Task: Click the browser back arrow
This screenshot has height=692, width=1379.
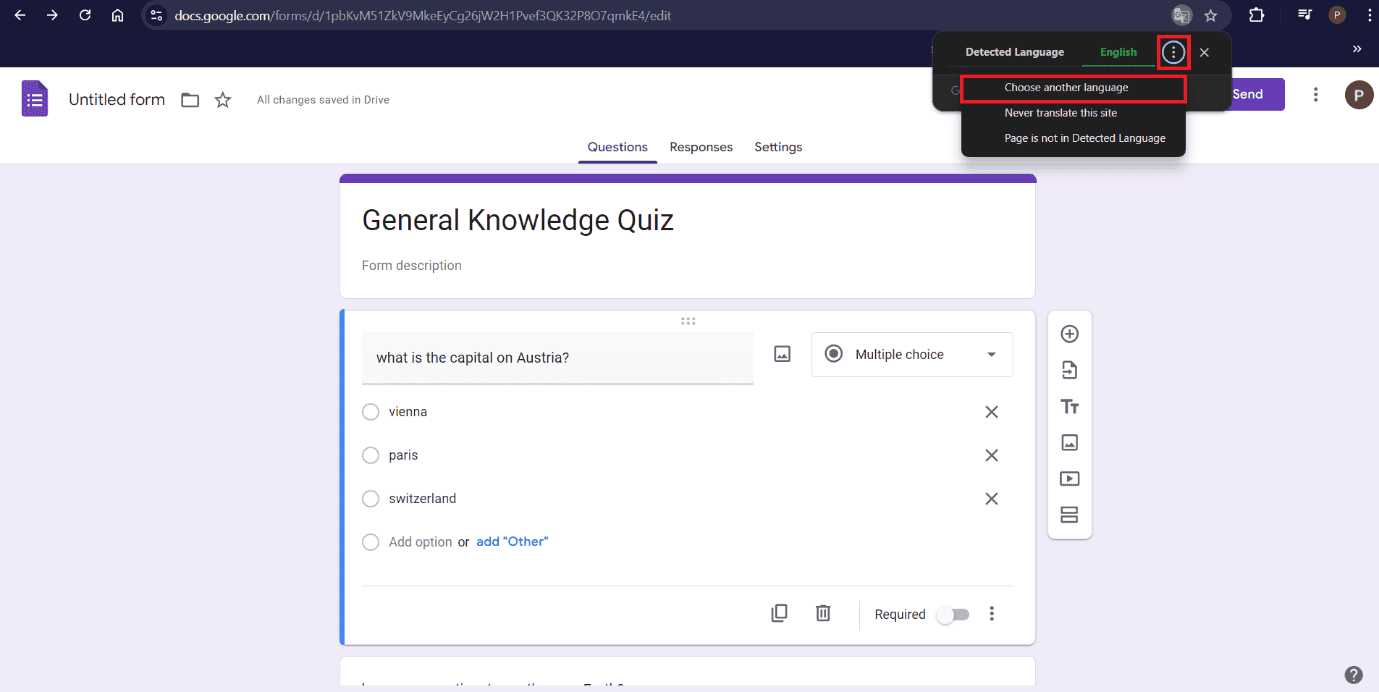Action: point(20,15)
